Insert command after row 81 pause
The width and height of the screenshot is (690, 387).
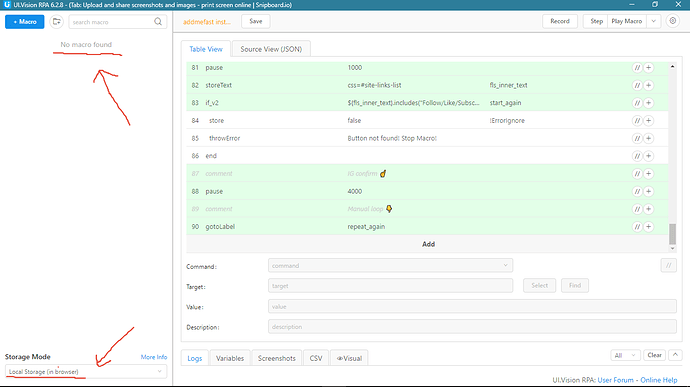(649, 68)
